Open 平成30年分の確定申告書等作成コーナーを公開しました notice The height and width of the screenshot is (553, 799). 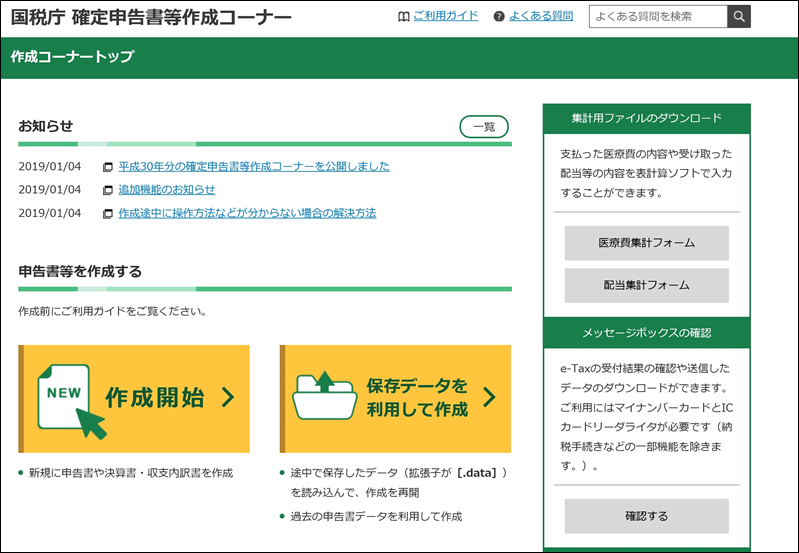coord(253,167)
